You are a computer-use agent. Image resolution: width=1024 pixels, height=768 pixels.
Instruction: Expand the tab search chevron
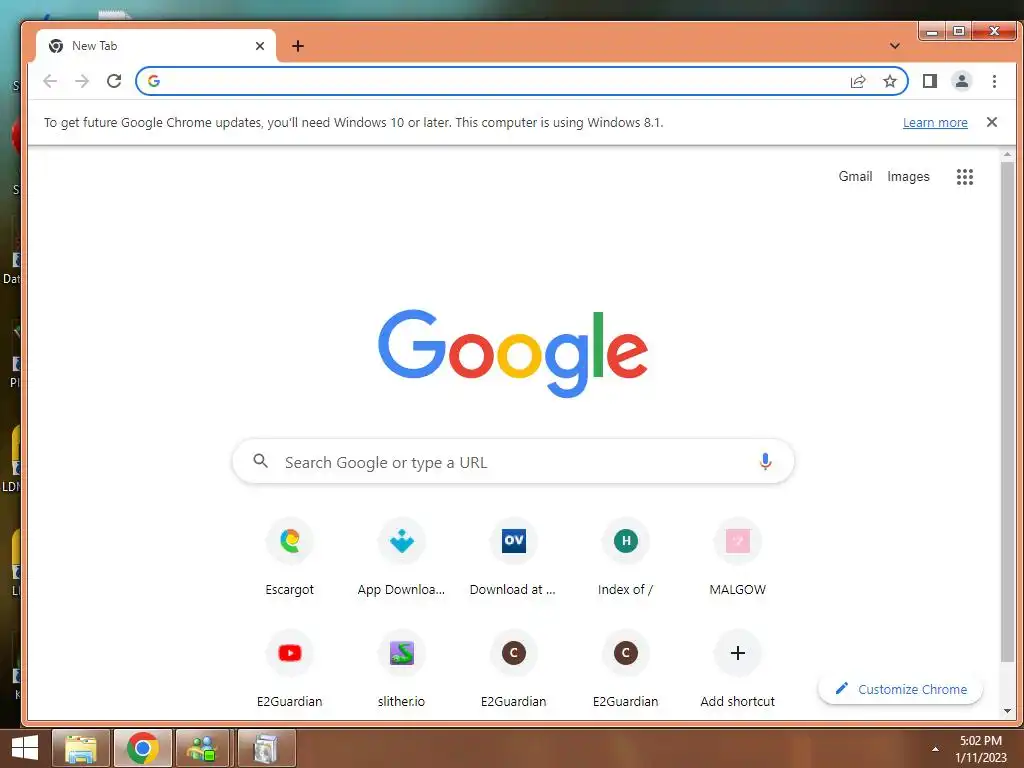coord(895,46)
